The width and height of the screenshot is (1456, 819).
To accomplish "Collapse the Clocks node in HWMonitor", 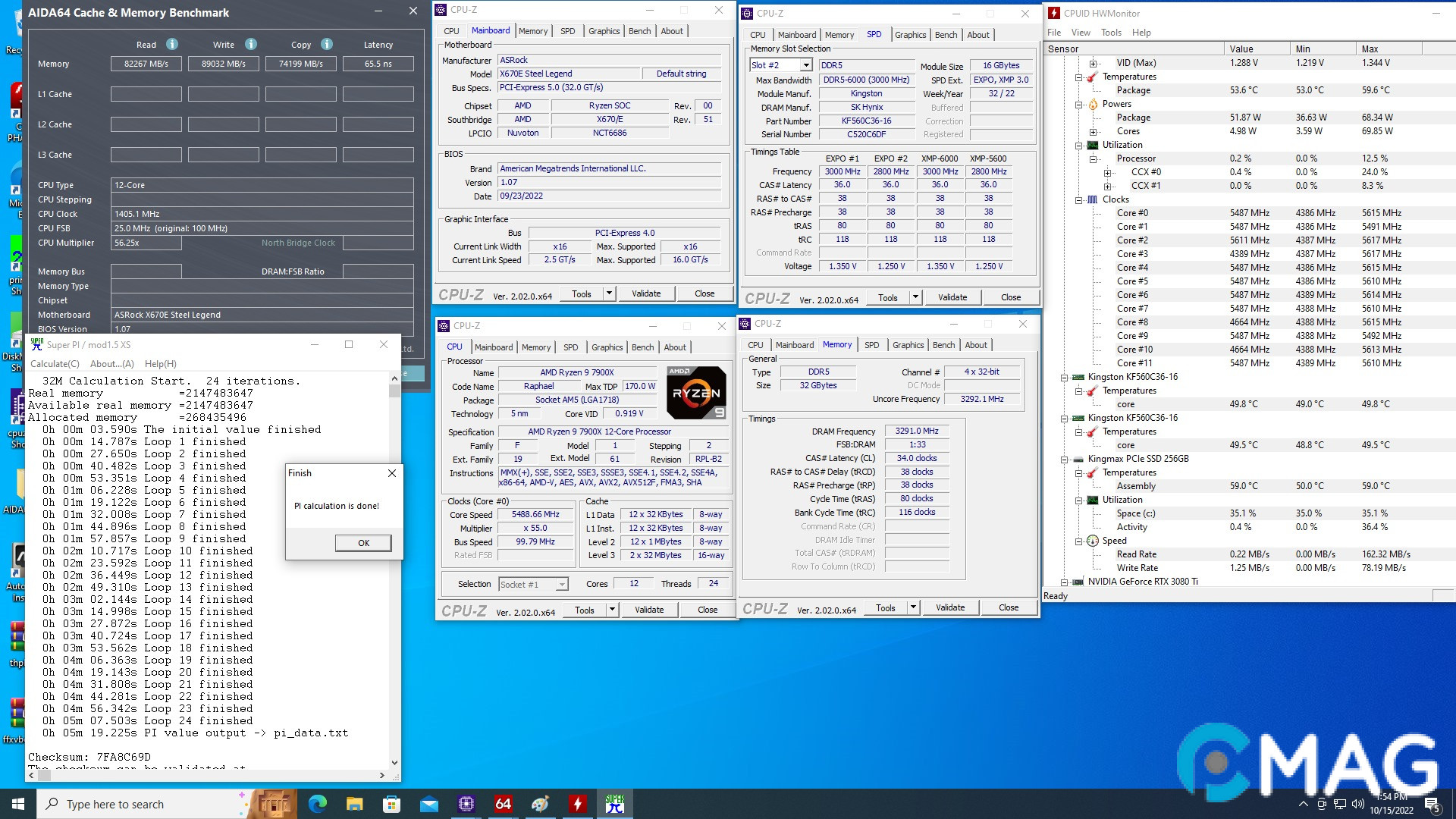I will tap(1078, 200).
